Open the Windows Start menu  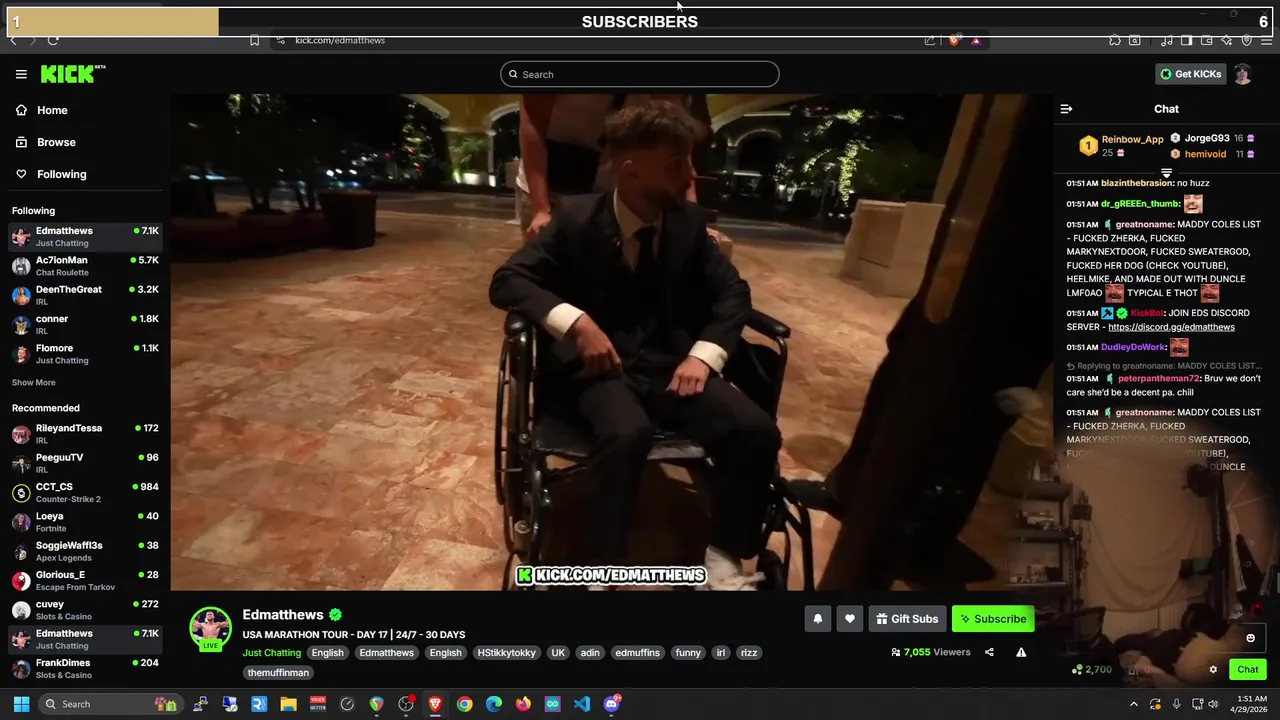pyautogui.click(x=21, y=704)
